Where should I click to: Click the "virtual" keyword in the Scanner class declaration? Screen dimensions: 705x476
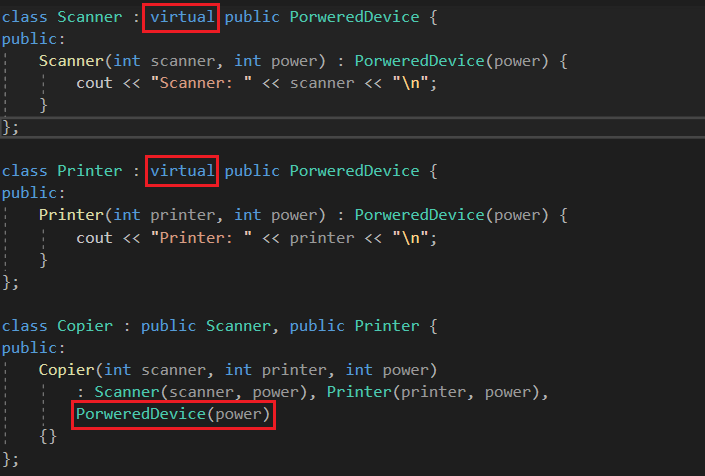click(182, 17)
